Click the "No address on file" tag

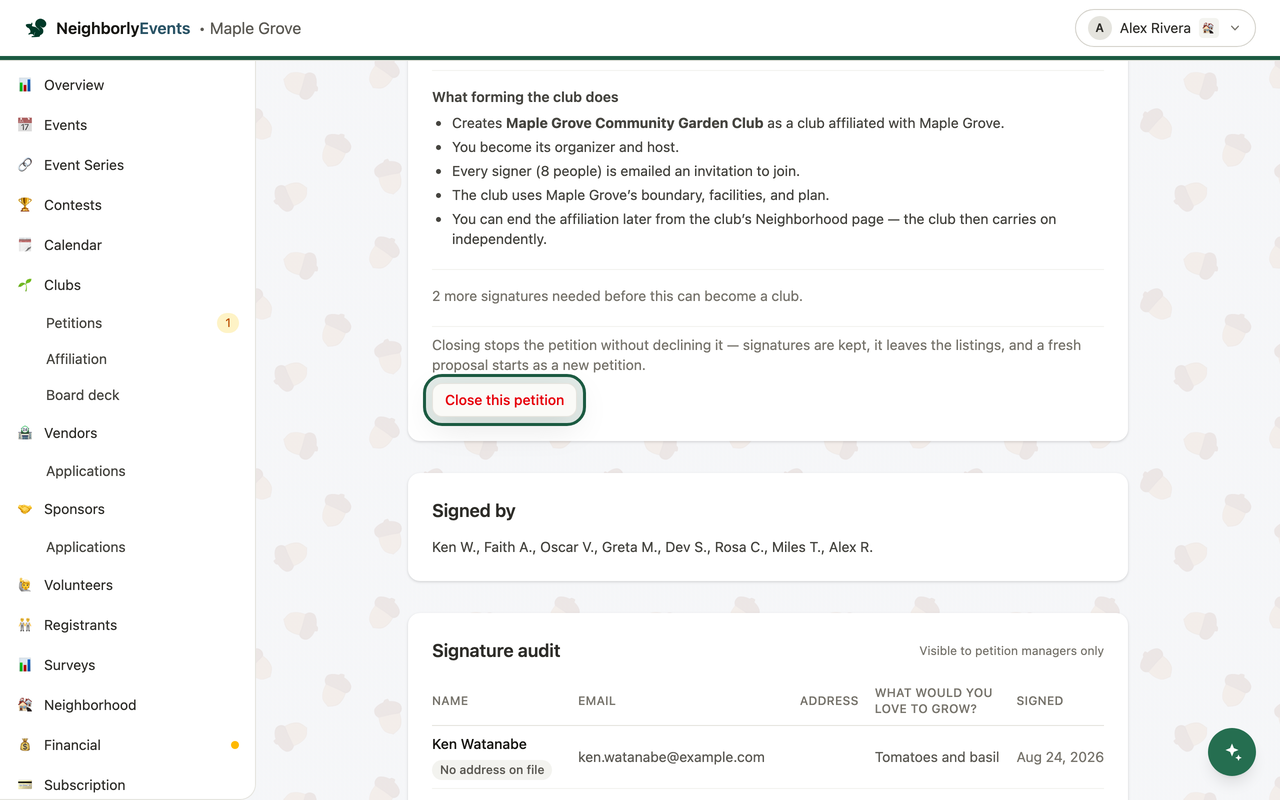[x=492, y=770]
